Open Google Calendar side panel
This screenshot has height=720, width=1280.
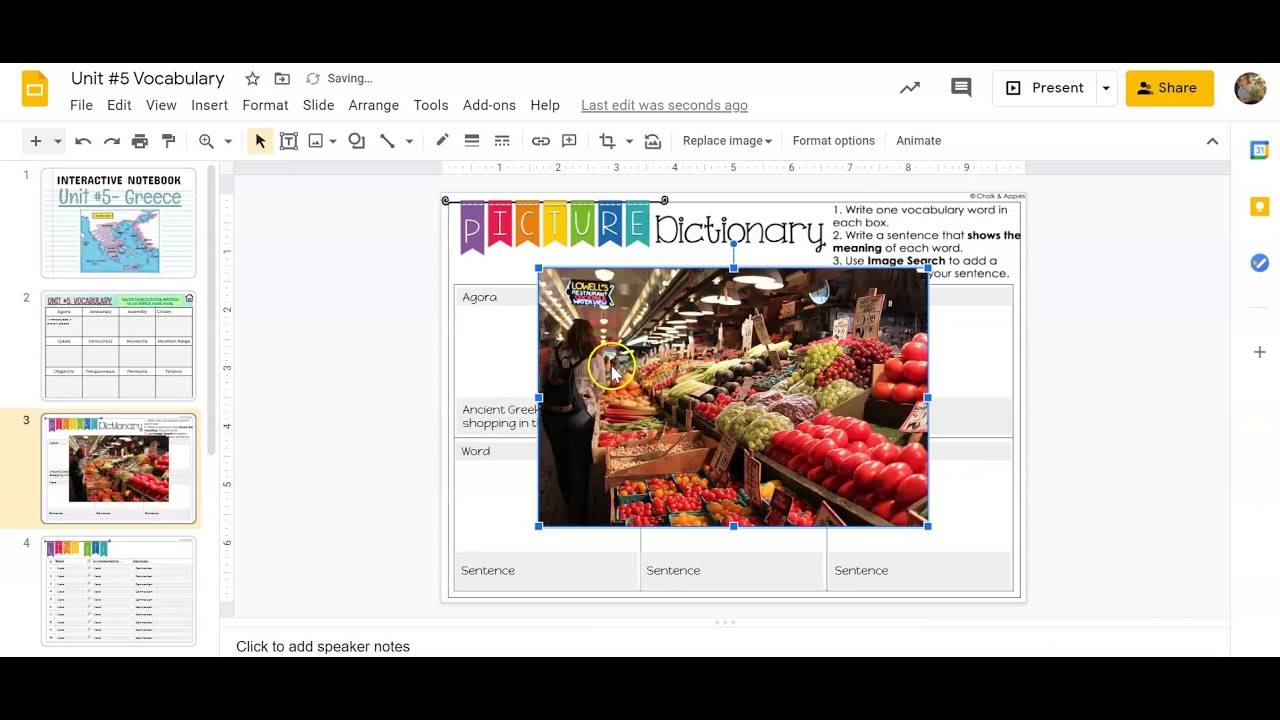coord(1260,150)
